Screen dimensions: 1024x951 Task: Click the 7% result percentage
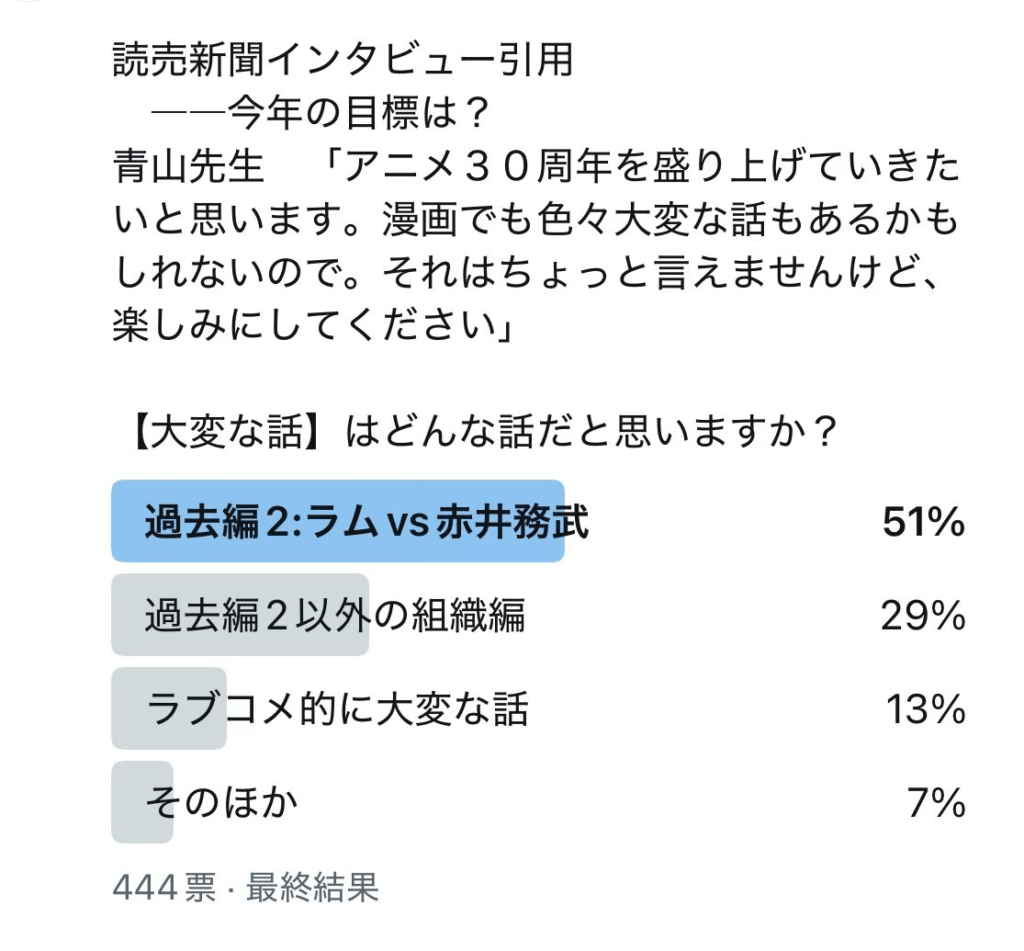(x=936, y=803)
